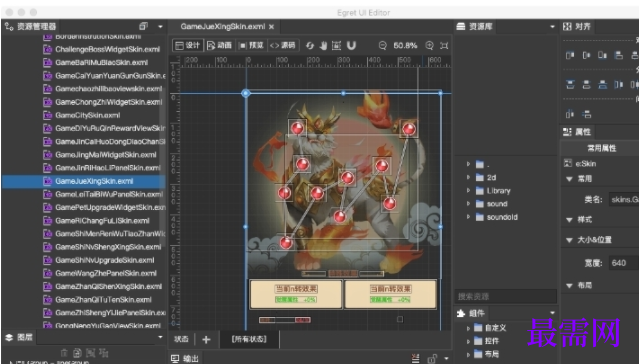Expand the soundold folder in 资源库
639x364 pixels.
pos(468,217)
